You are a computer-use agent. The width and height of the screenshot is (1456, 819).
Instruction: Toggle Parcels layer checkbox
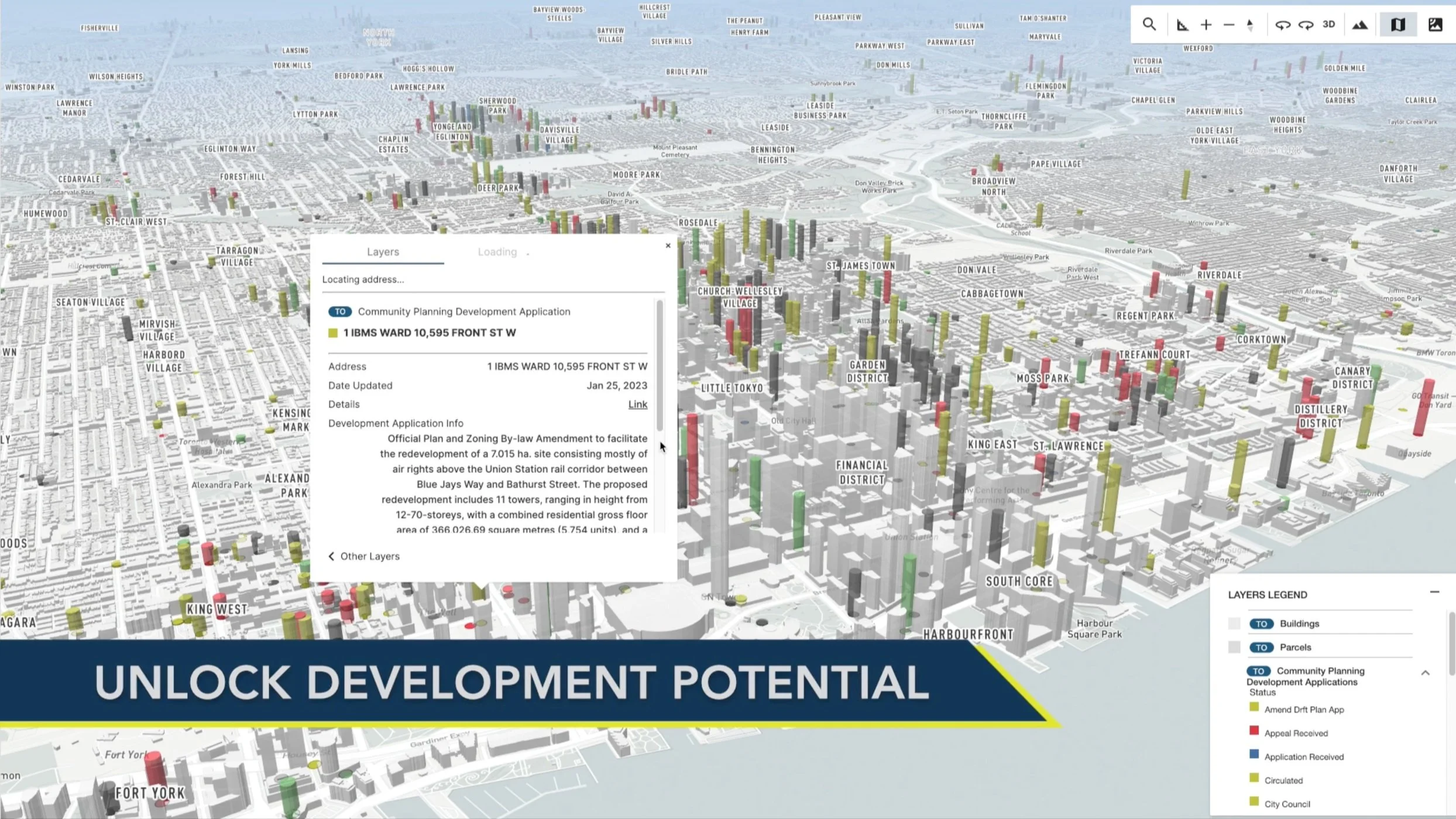point(1234,647)
